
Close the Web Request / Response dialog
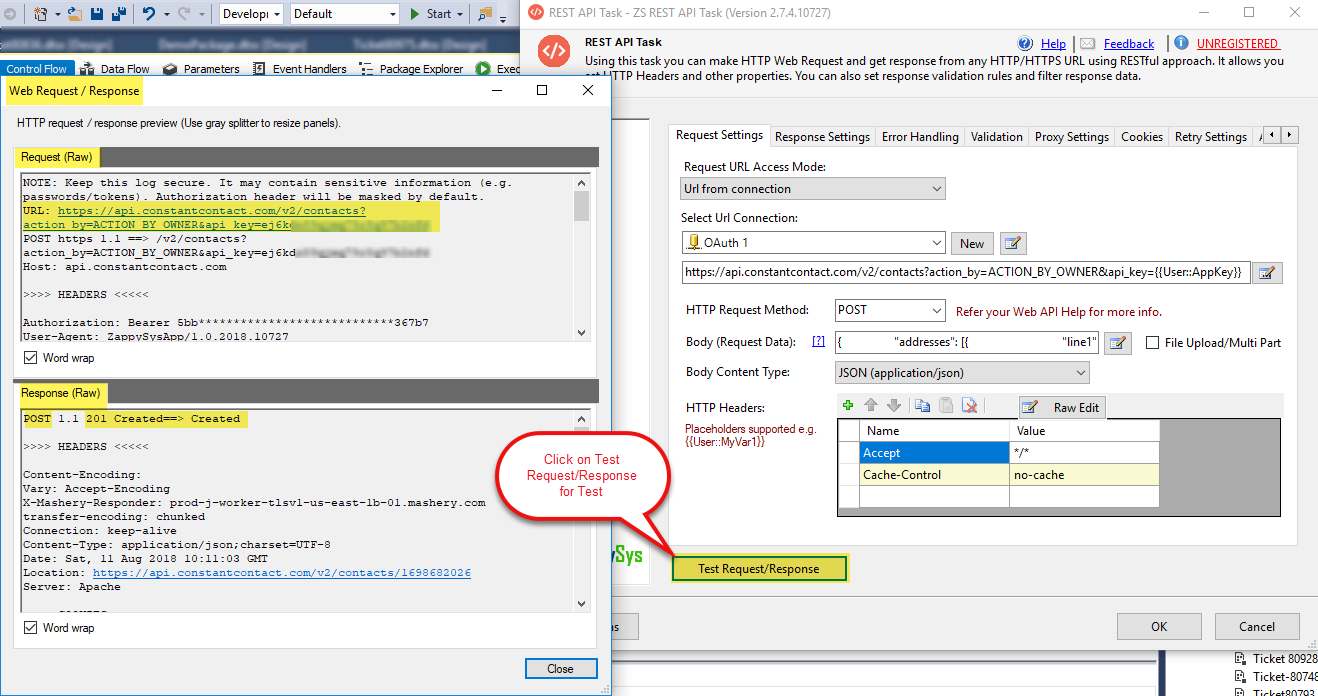pyautogui.click(x=560, y=669)
